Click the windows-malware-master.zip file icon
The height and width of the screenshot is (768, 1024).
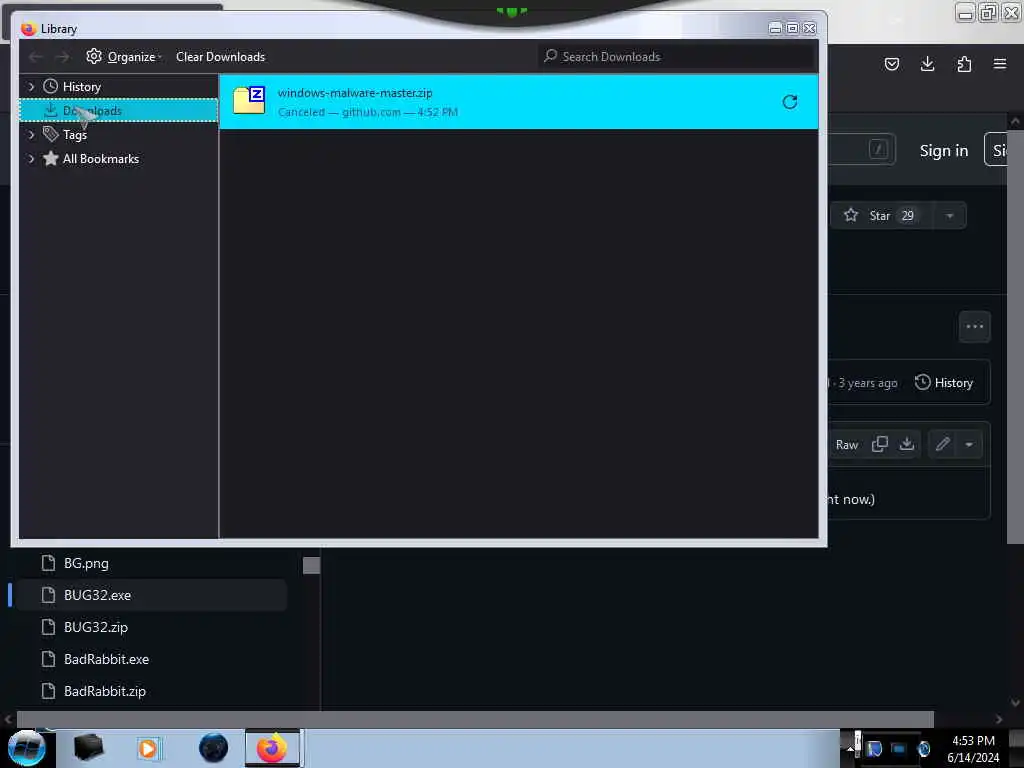pos(249,100)
